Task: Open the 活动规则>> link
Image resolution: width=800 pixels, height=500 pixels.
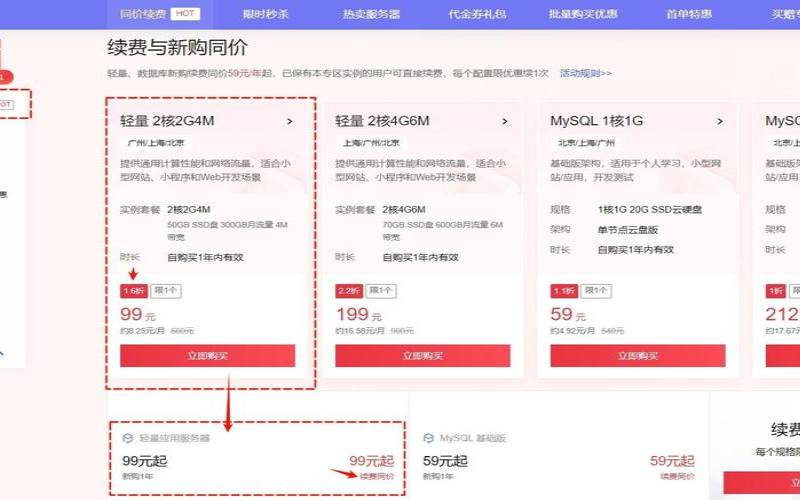Action: pos(585,73)
